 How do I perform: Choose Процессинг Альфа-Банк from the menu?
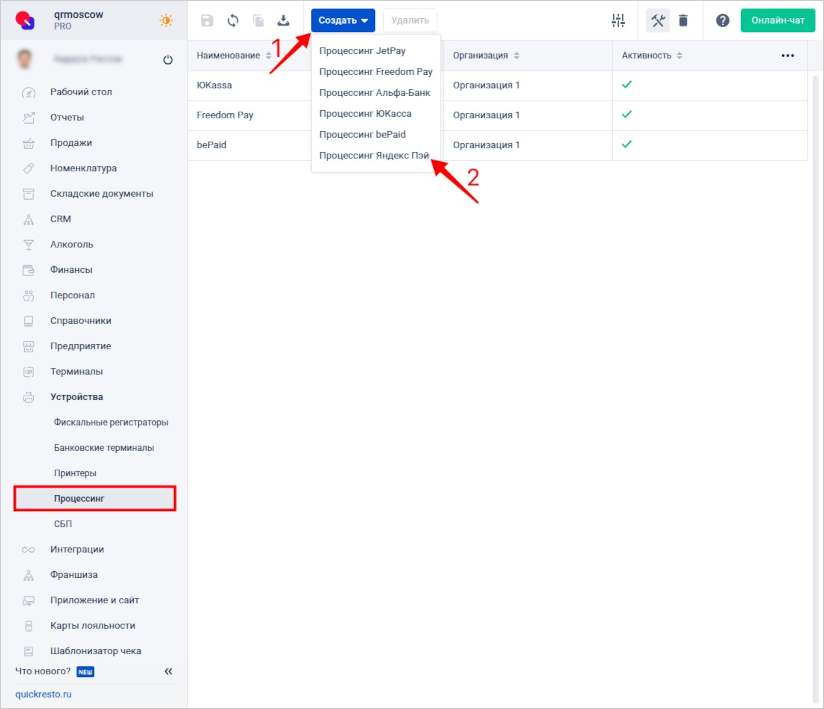pos(374,93)
